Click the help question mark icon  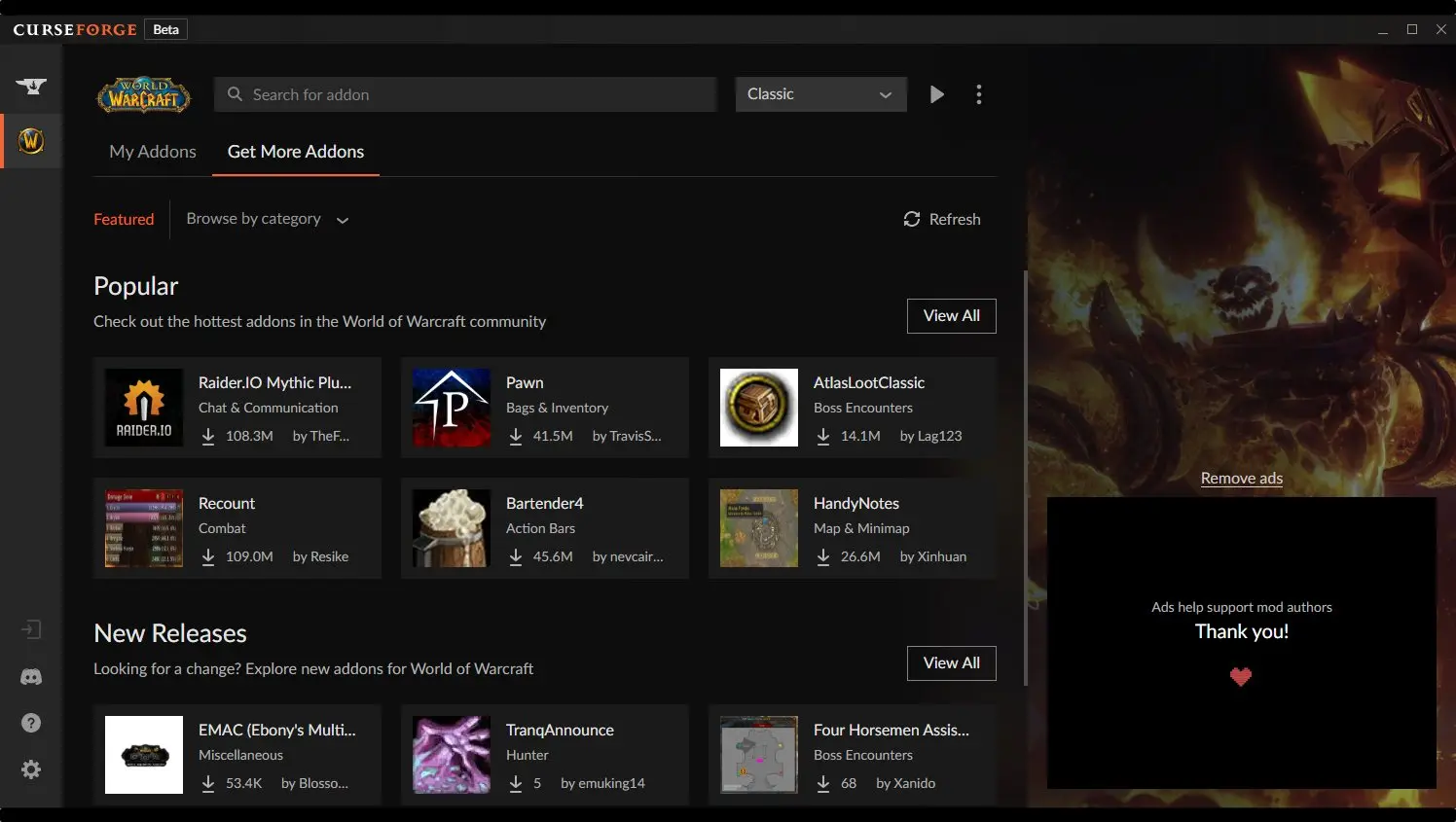click(31, 723)
